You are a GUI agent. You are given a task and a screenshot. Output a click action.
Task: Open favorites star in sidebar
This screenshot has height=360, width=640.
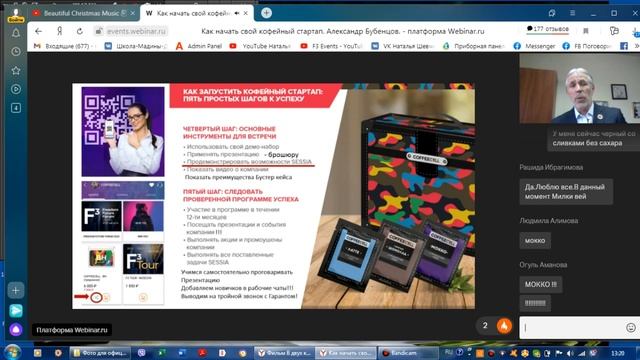[16, 70]
